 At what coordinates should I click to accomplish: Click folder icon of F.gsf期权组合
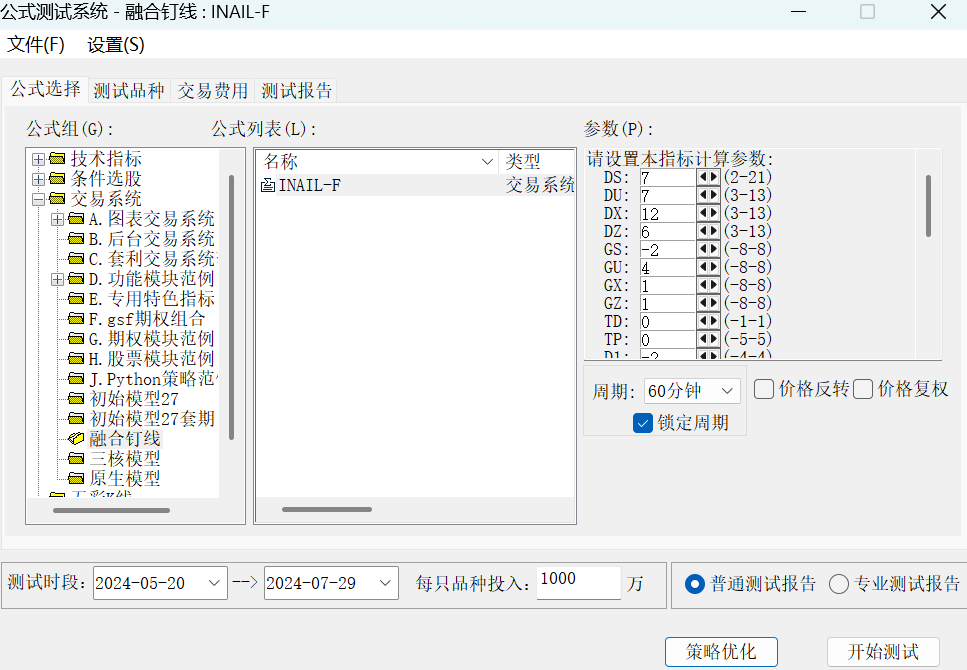(x=76, y=318)
